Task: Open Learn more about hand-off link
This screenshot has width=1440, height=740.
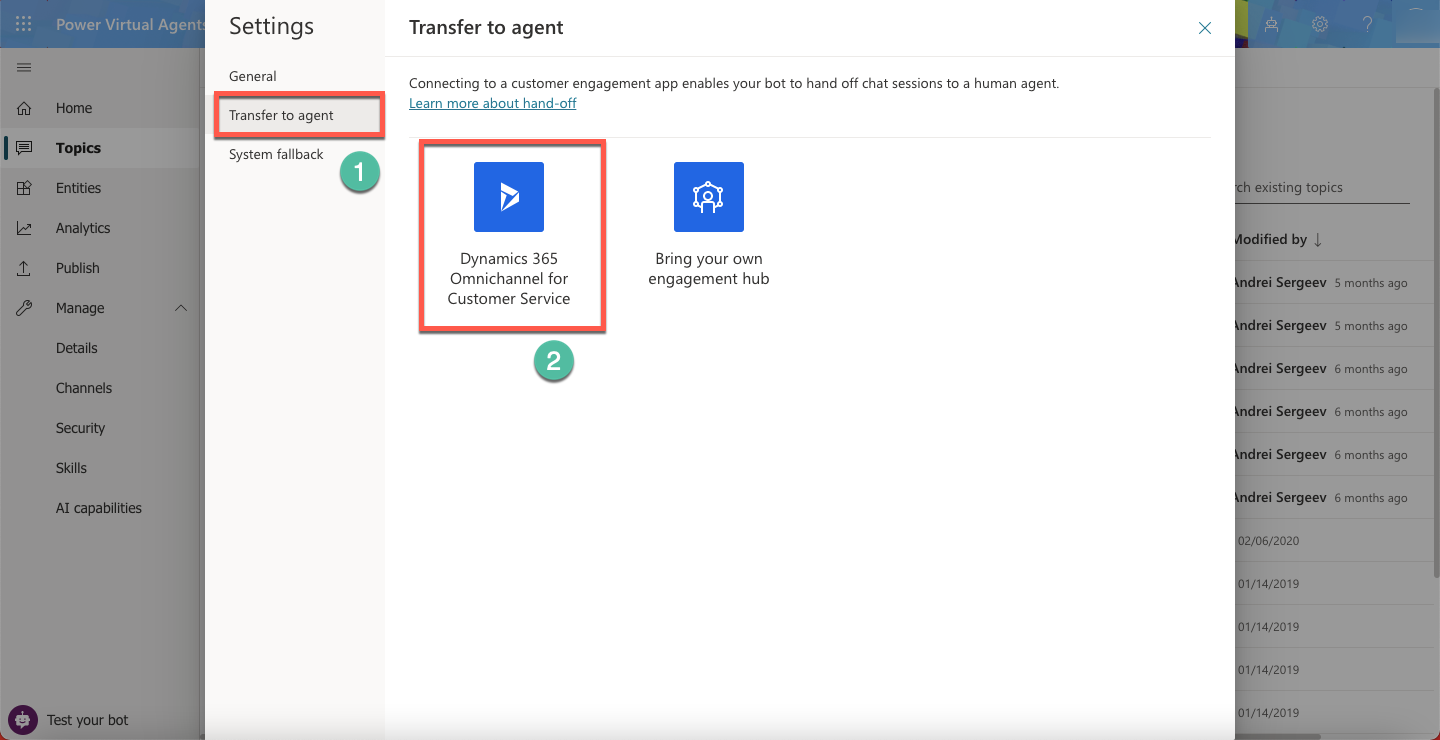Action: click(492, 103)
